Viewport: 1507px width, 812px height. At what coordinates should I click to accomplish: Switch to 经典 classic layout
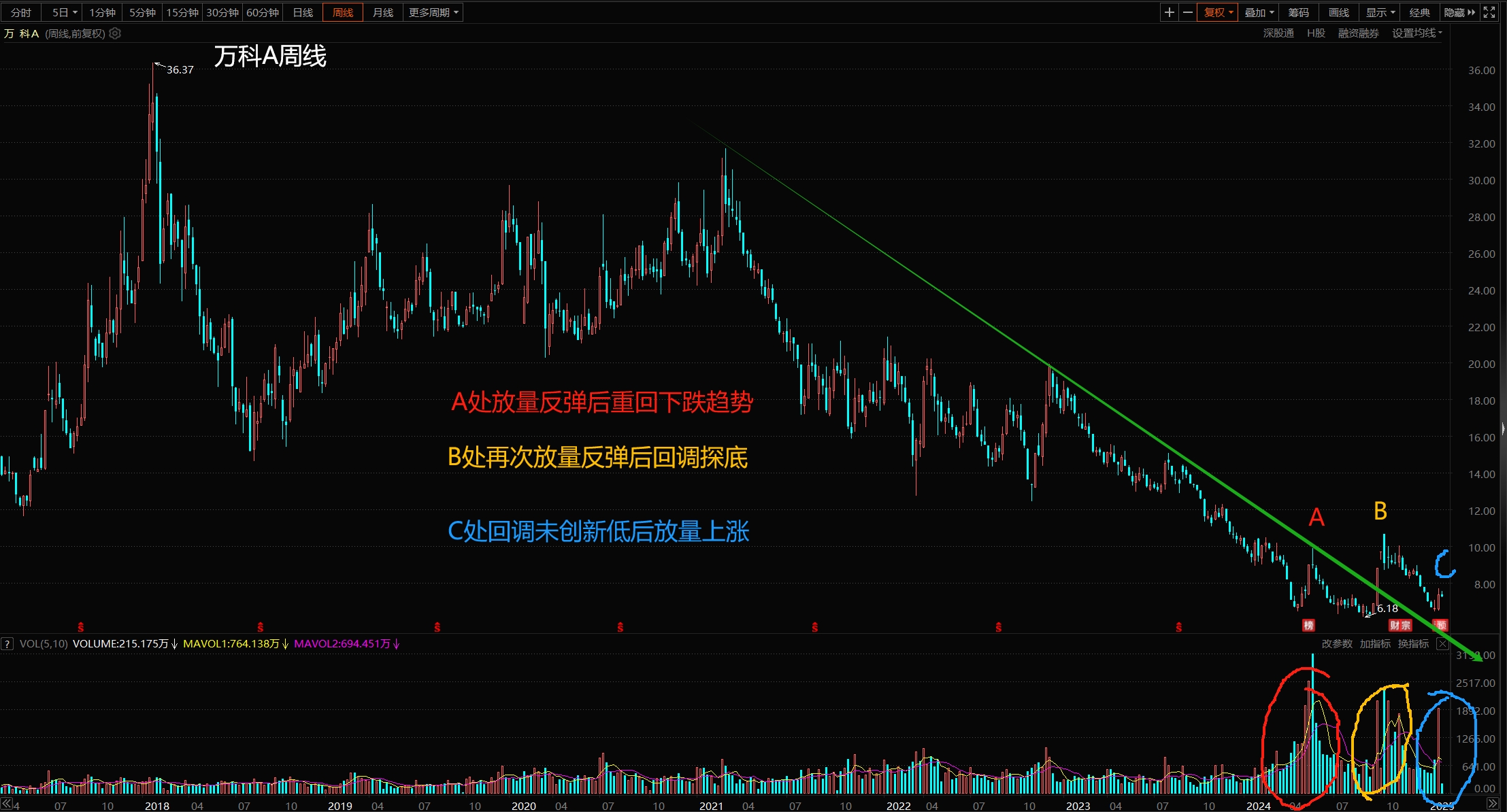pyautogui.click(x=1419, y=12)
